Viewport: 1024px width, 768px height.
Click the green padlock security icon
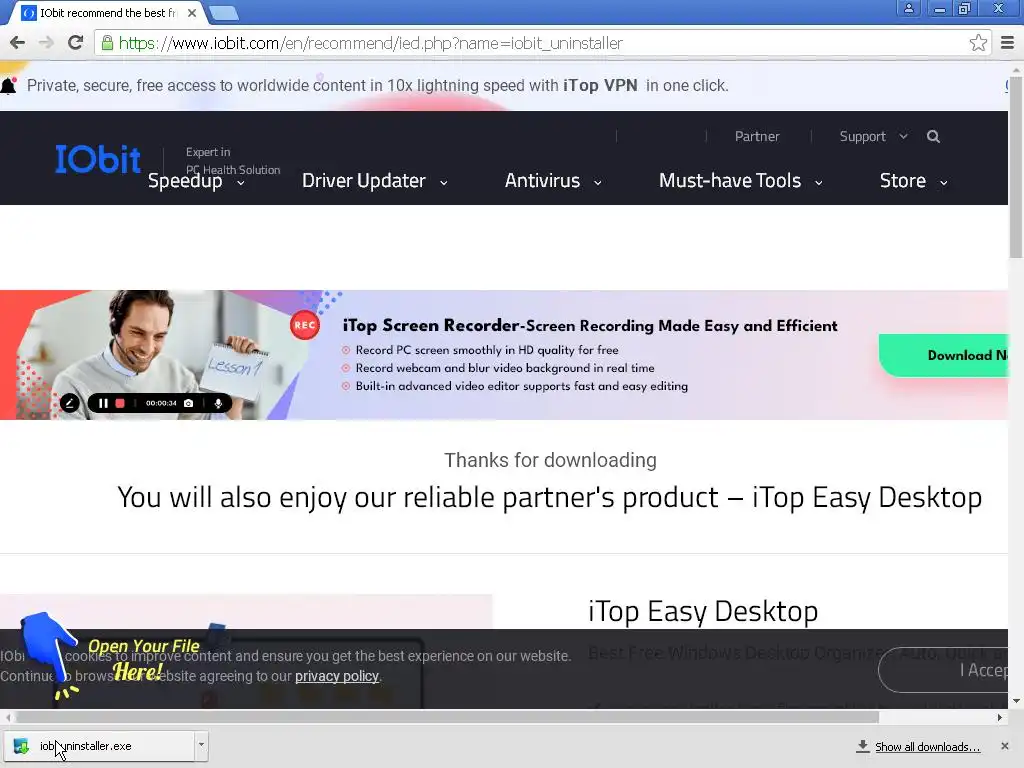(106, 43)
